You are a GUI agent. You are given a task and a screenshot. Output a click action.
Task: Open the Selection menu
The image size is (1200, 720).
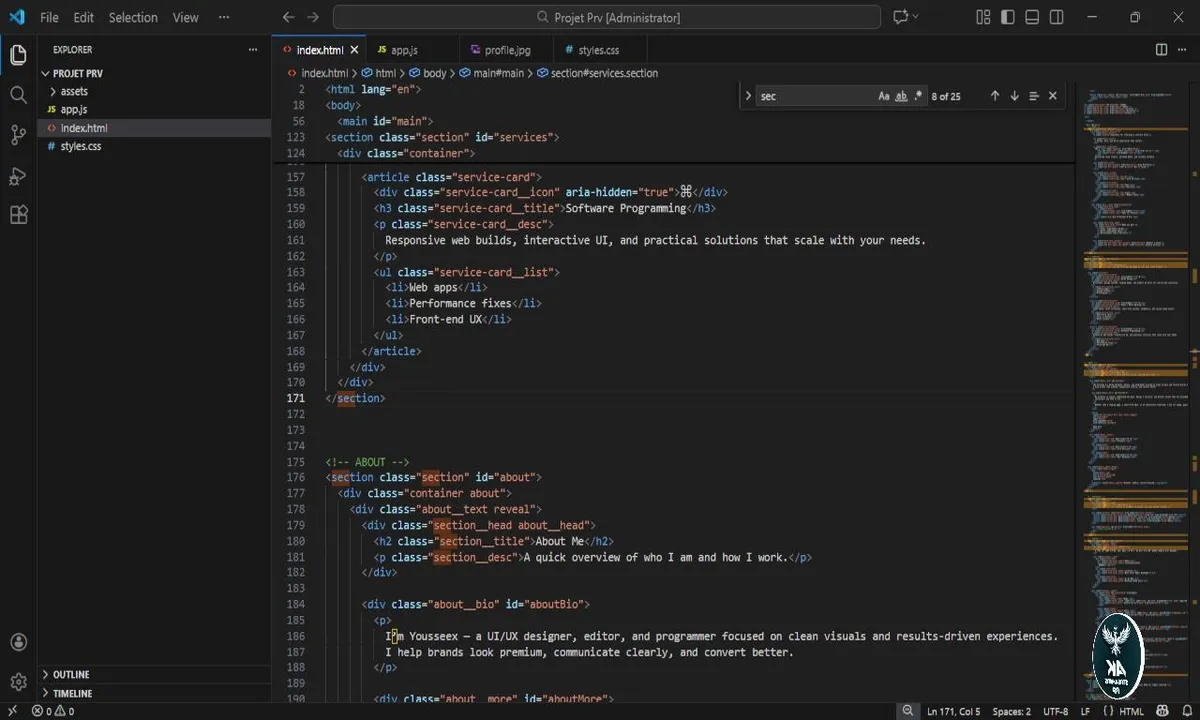pyautogui.click(x=133, y=17)
